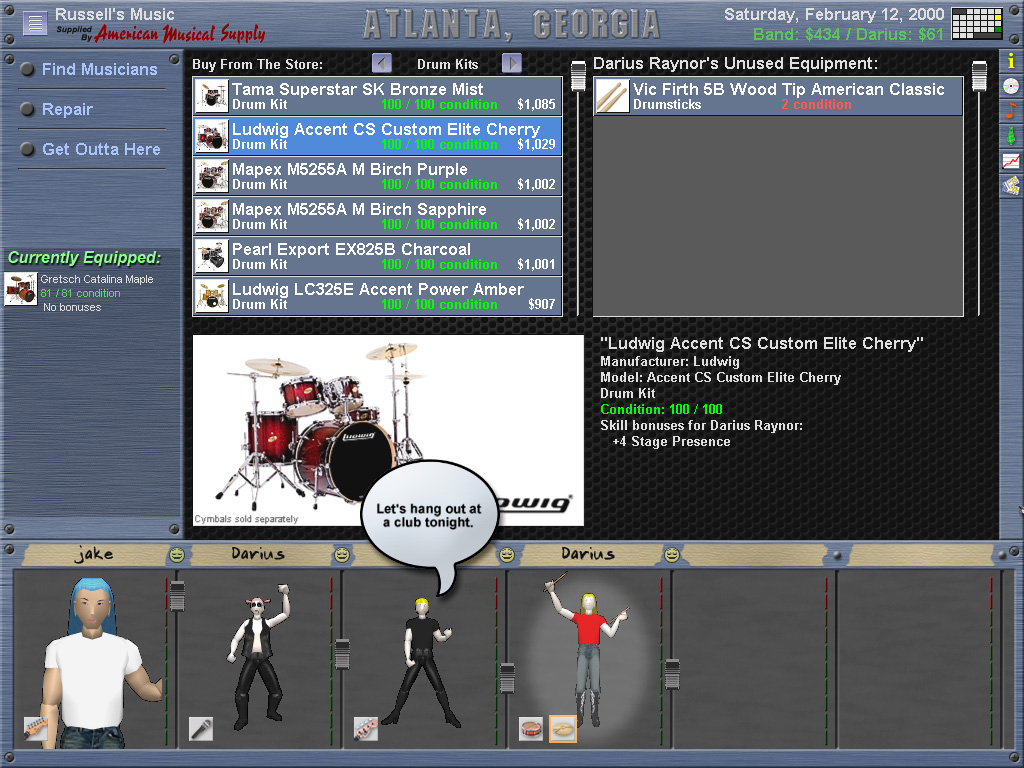
Task: Select the first empty band slot tab
Action: [x=754, y=554]
